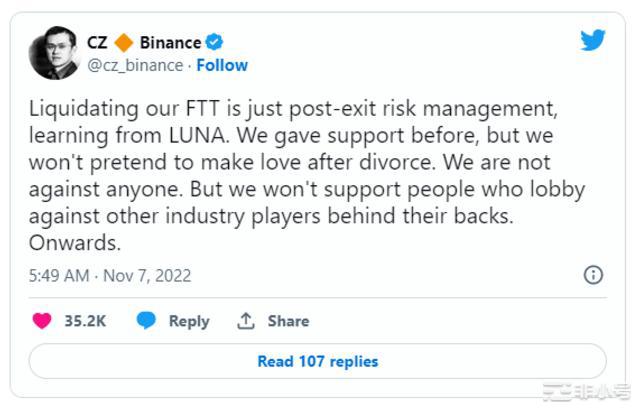Click the Twitter bird logo
The height and width of the screenshot is (410, 639).
pos(593,41)
